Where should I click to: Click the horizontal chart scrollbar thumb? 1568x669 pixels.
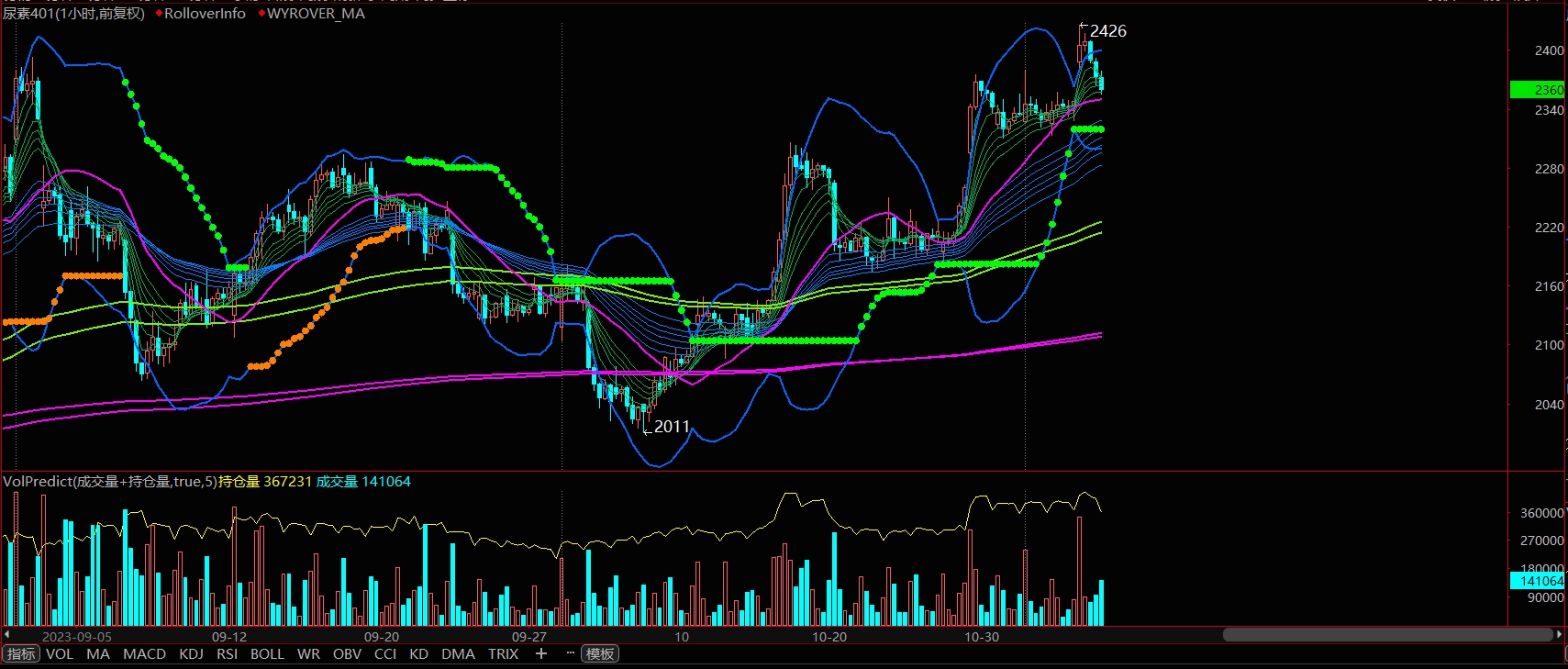click(1386, 634)
